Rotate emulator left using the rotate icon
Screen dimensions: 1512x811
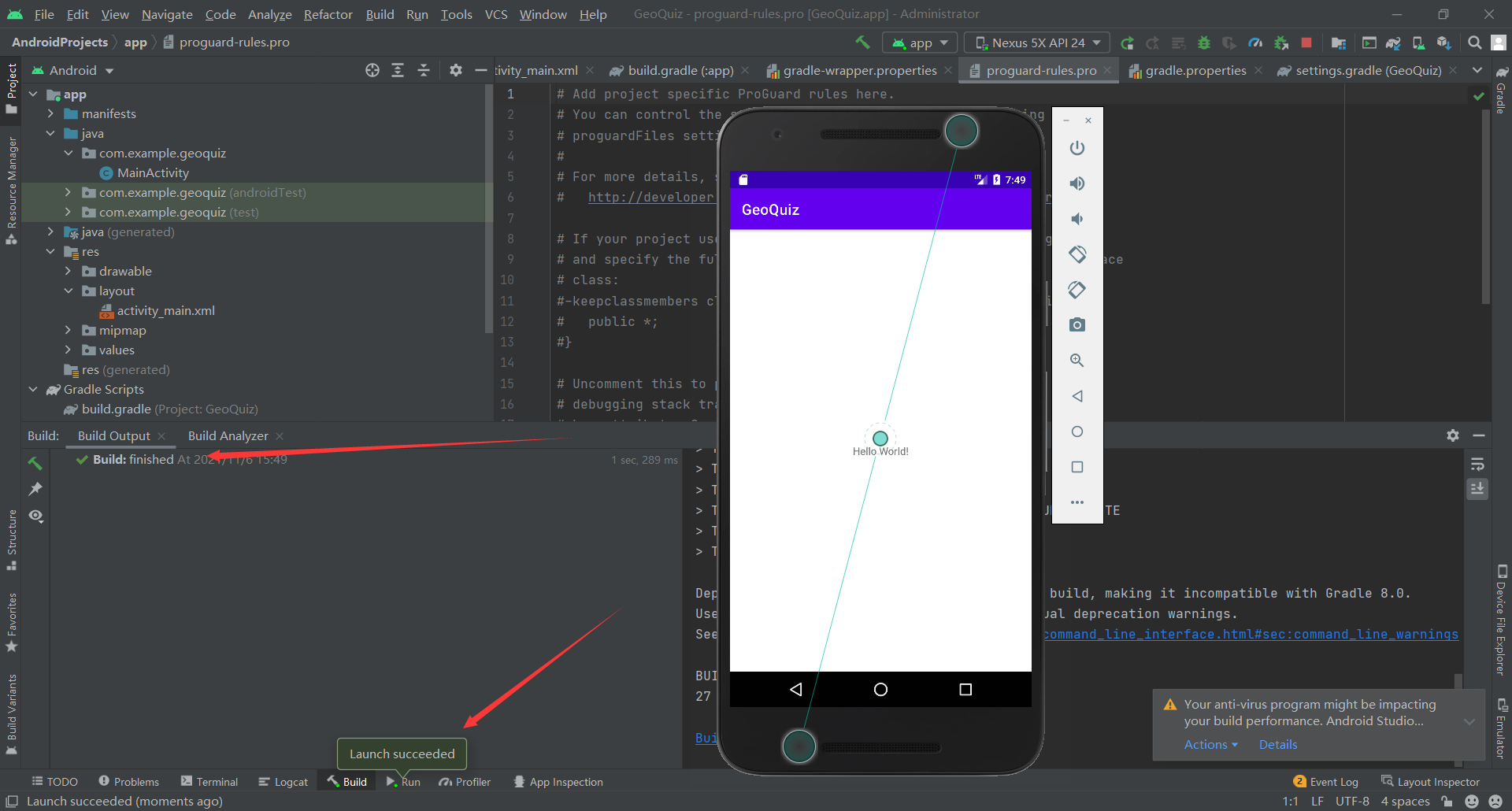pos(1077,254)
